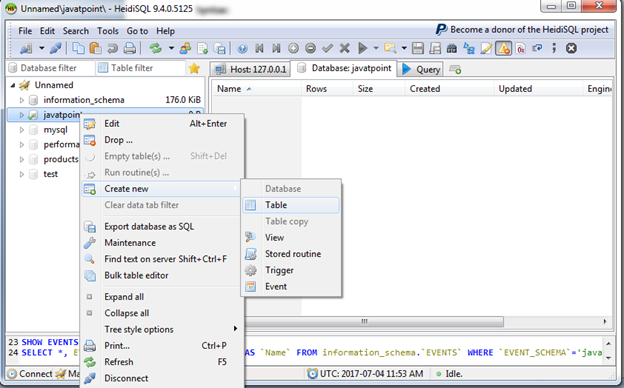624x388 pixels.
Task: Open the User manager toolbar icon
Action: (185, 49)
